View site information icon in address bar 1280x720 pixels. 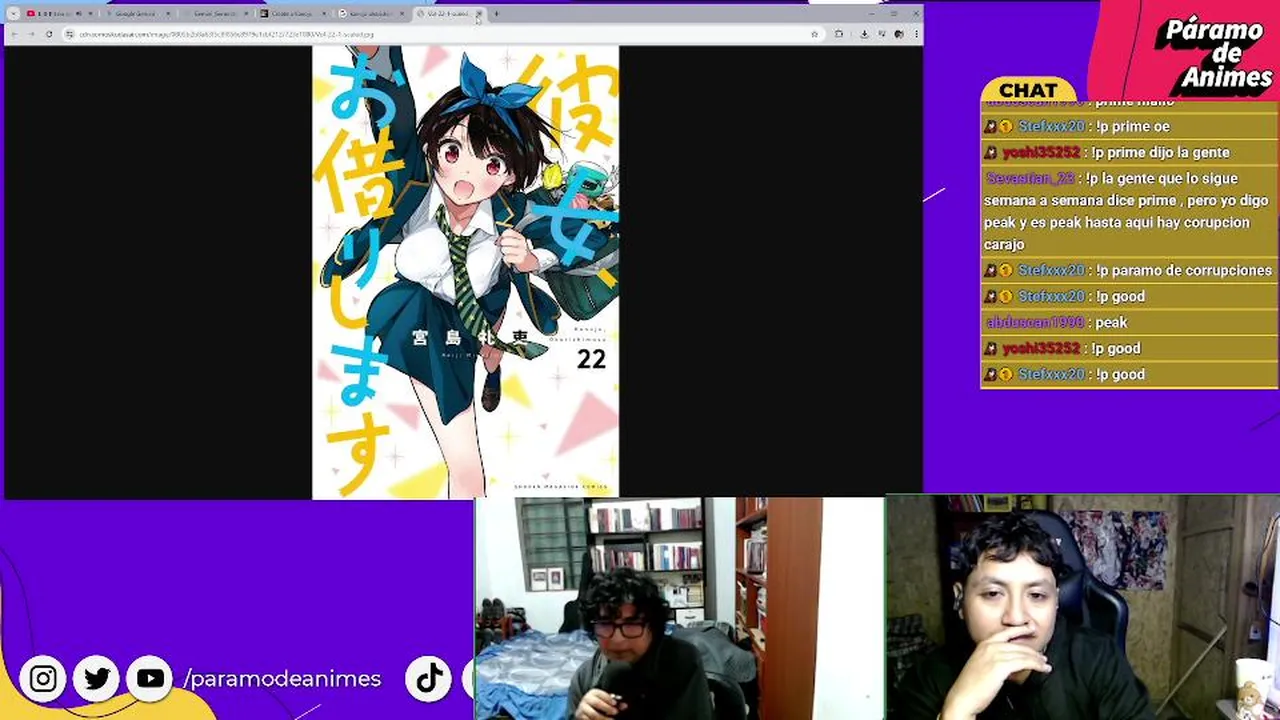click(x=69, y=34)
